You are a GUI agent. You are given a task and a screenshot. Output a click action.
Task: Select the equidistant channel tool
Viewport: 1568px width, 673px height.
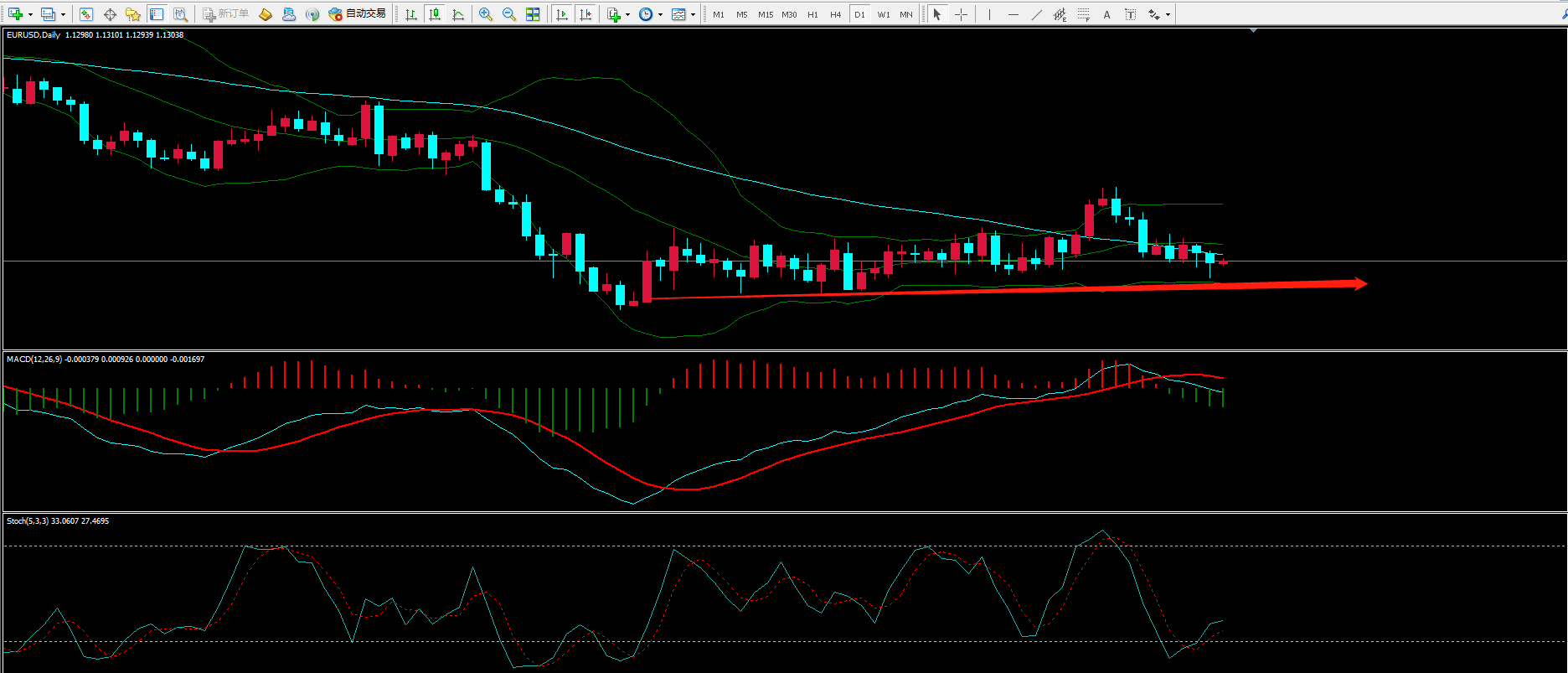[x=1060, y=14]
